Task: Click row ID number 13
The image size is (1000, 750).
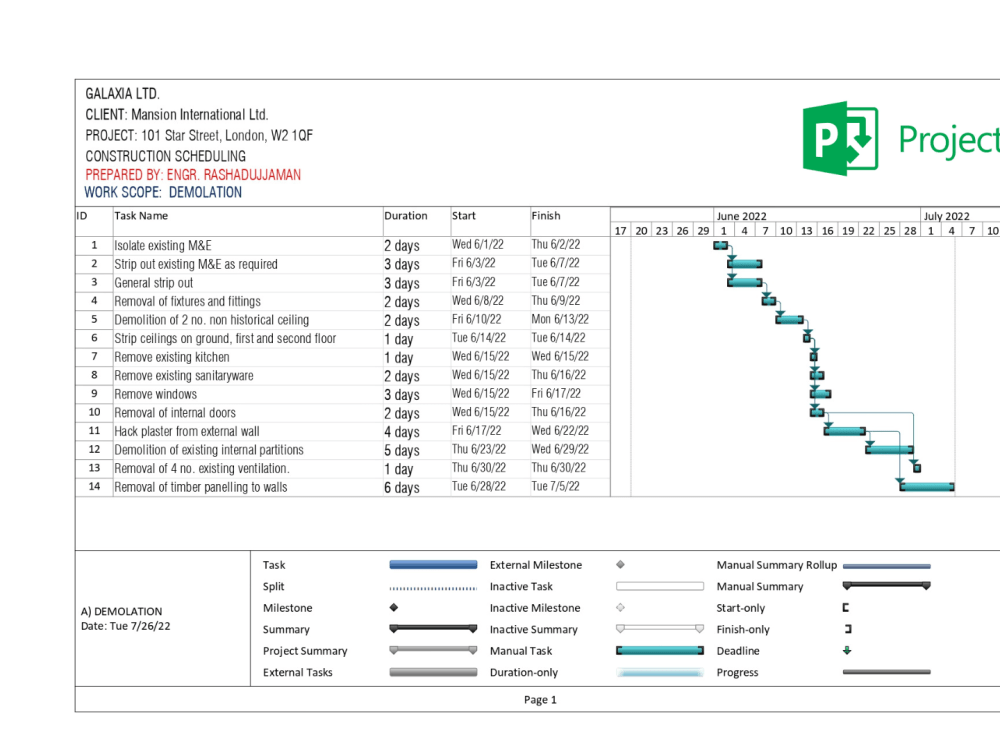Action: [x=94, y=468]
